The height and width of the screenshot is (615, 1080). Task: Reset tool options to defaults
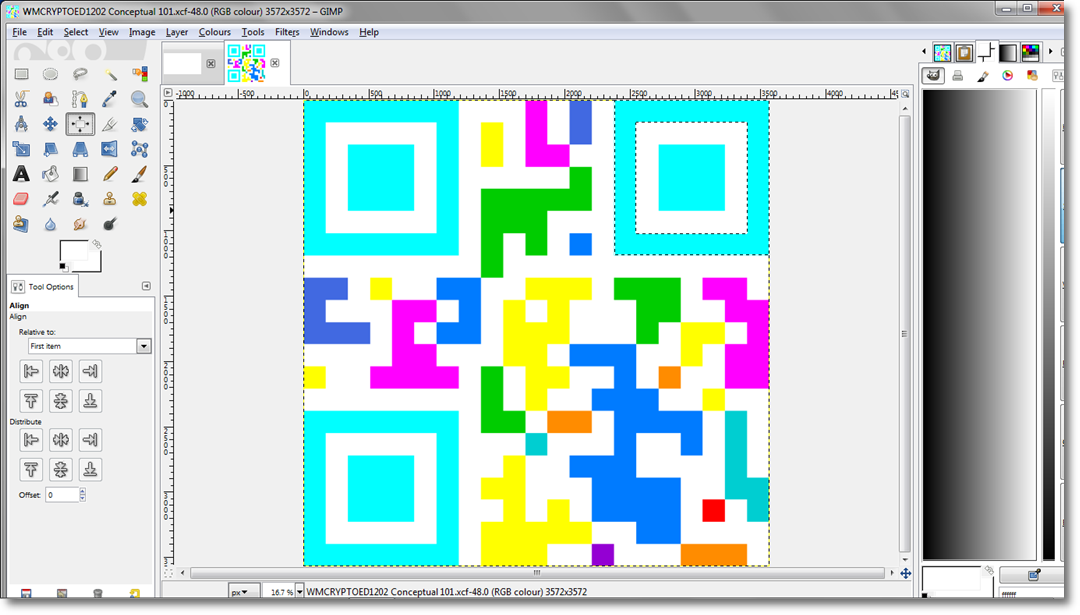[x=134, y=594]
